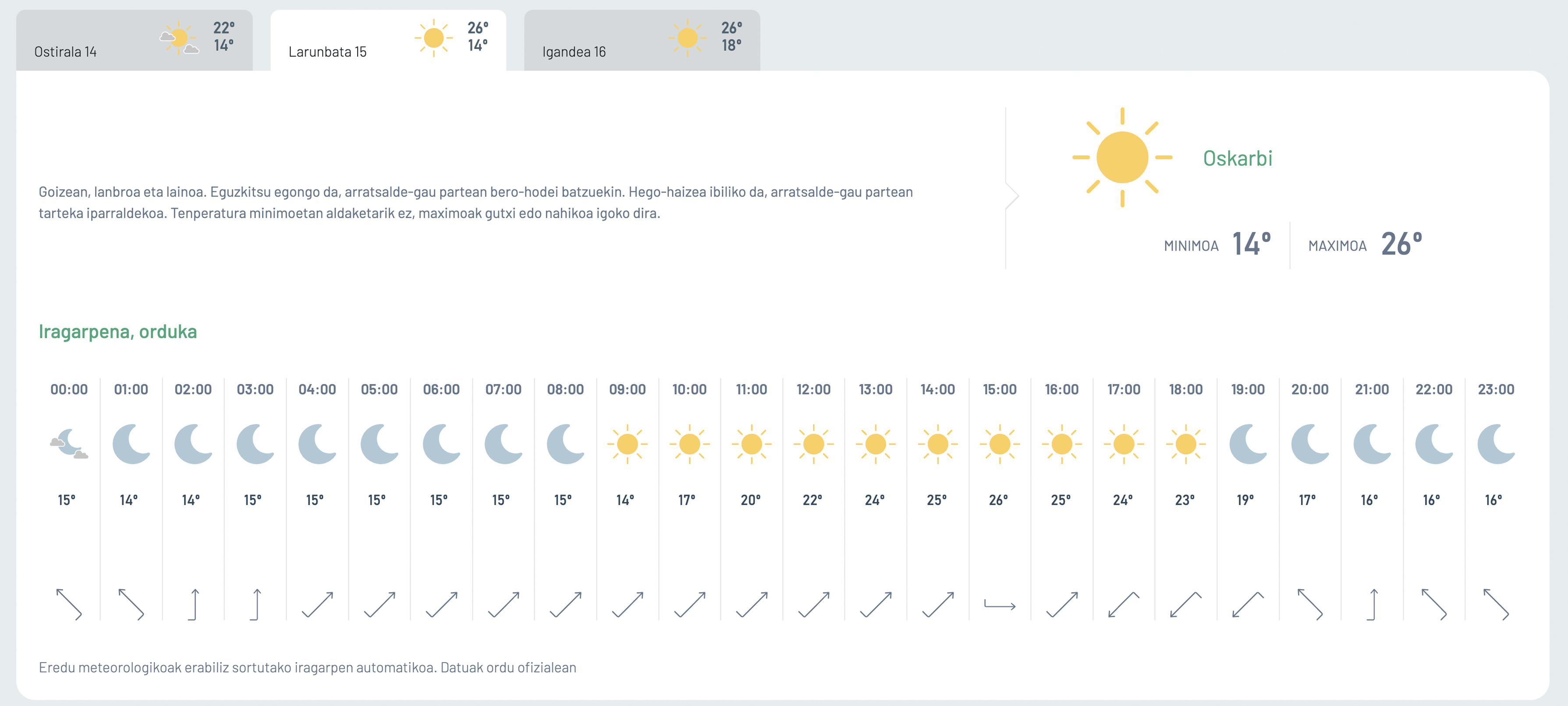Screen dimensions: 1568x706
Task: Click the forecast description paragraph starting Goizean
Action: pos(476,202)
